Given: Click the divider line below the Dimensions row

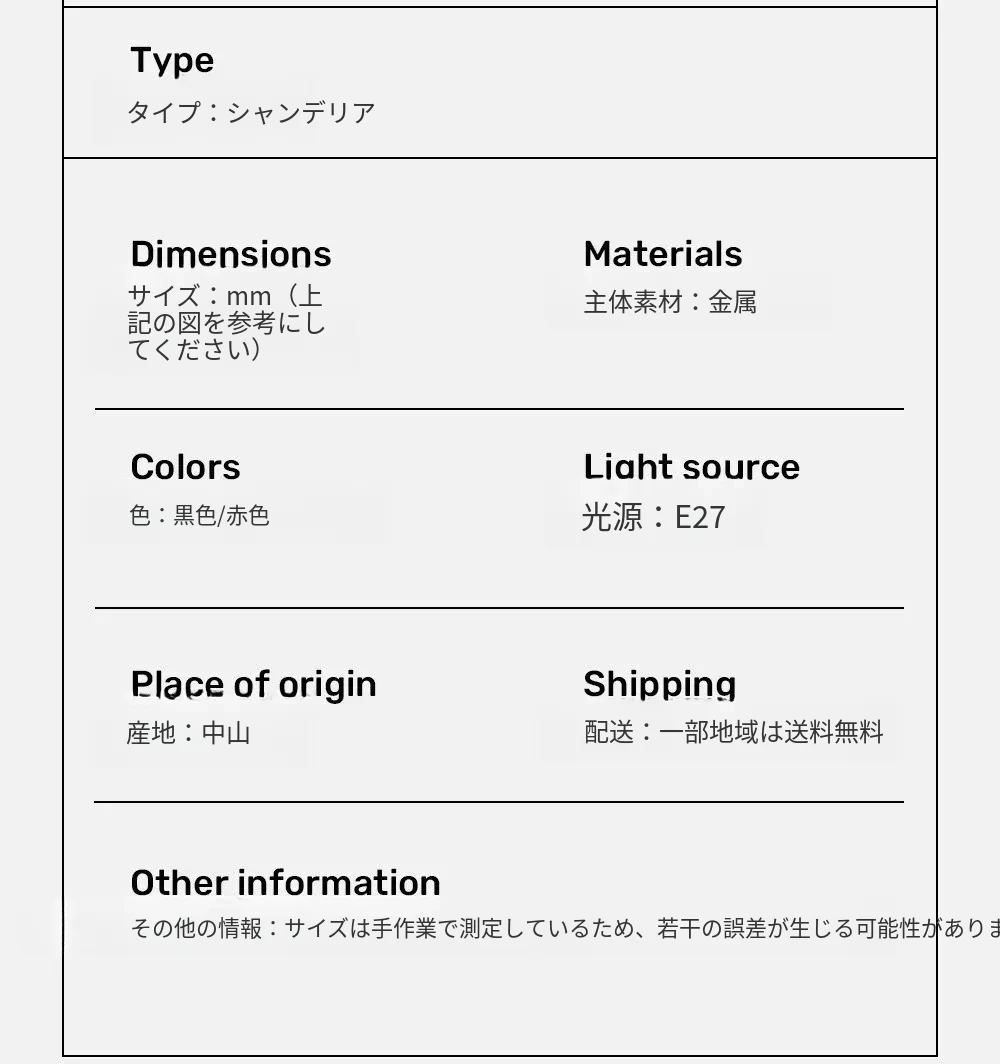Looking at the screenshot, I should tap(500, 409).
